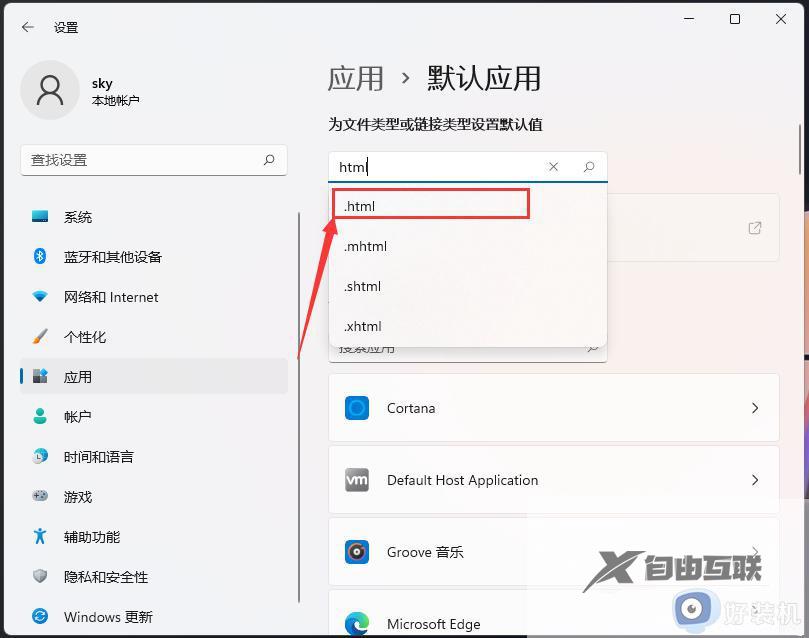Click the 网络和 Internet sidebar icon
The image size is (809, 638).
pyautogui.click(x=40, y=297)
